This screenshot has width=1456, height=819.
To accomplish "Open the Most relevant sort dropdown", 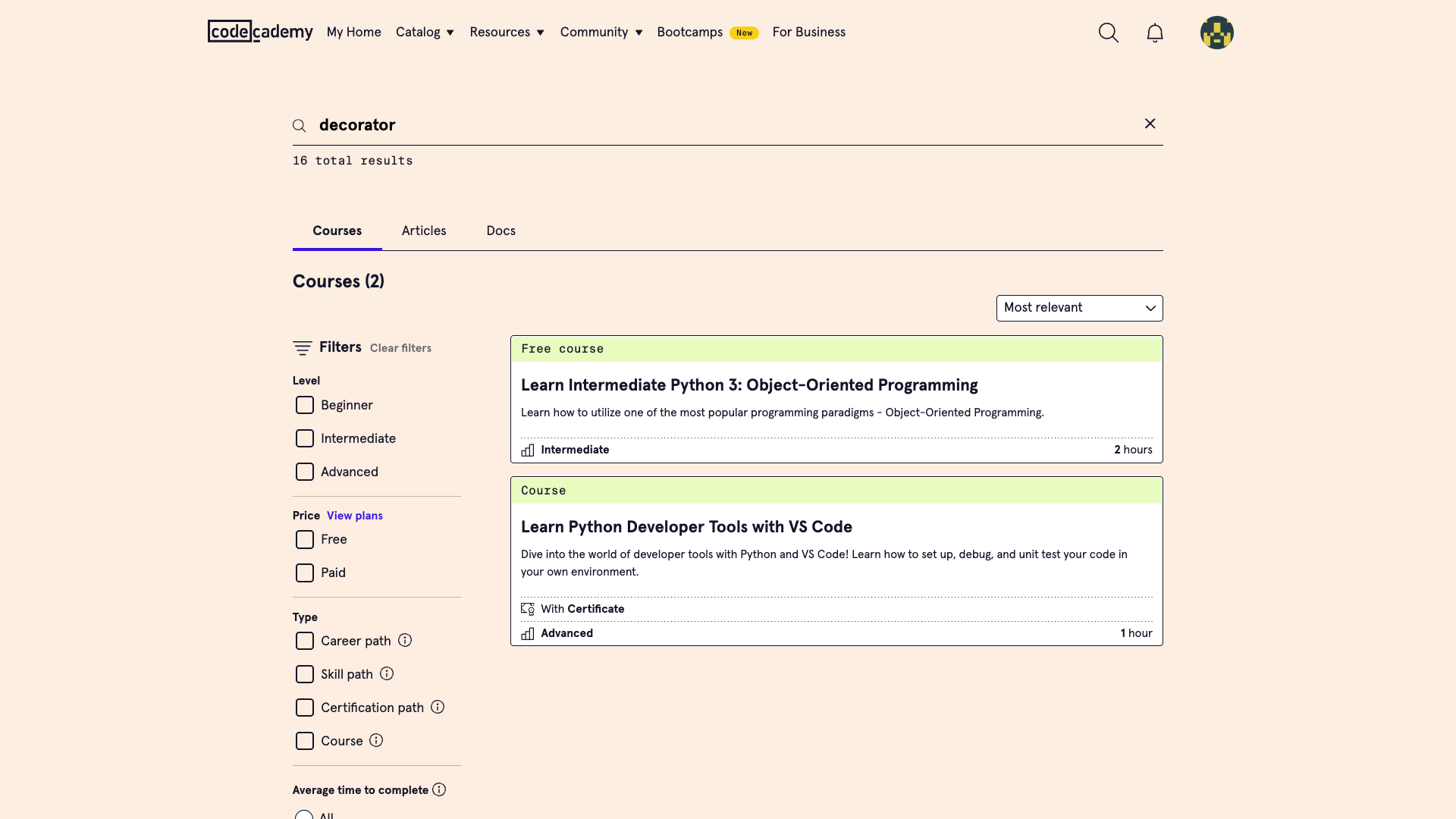I will coord(1078,308).
